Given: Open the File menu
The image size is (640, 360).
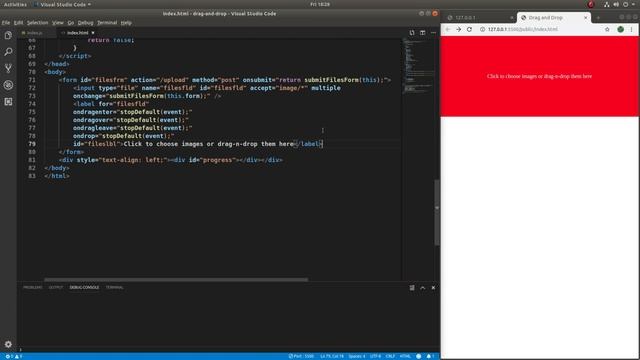Looking at the screenshot, I should [x=6, y=23].
